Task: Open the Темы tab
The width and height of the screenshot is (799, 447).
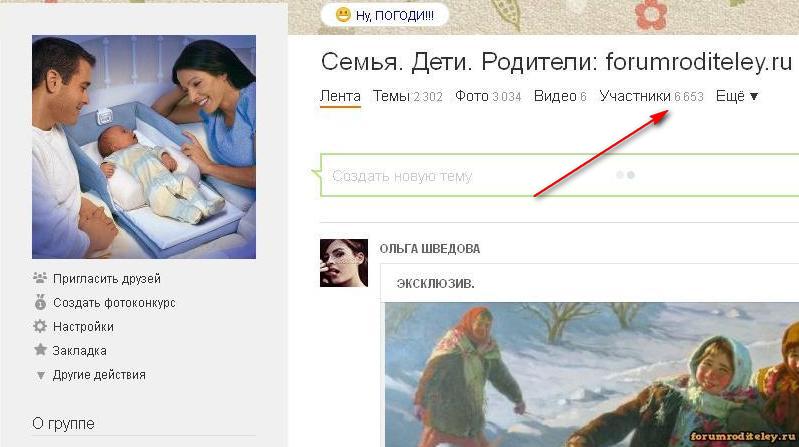Action: (x=407, y=96)
